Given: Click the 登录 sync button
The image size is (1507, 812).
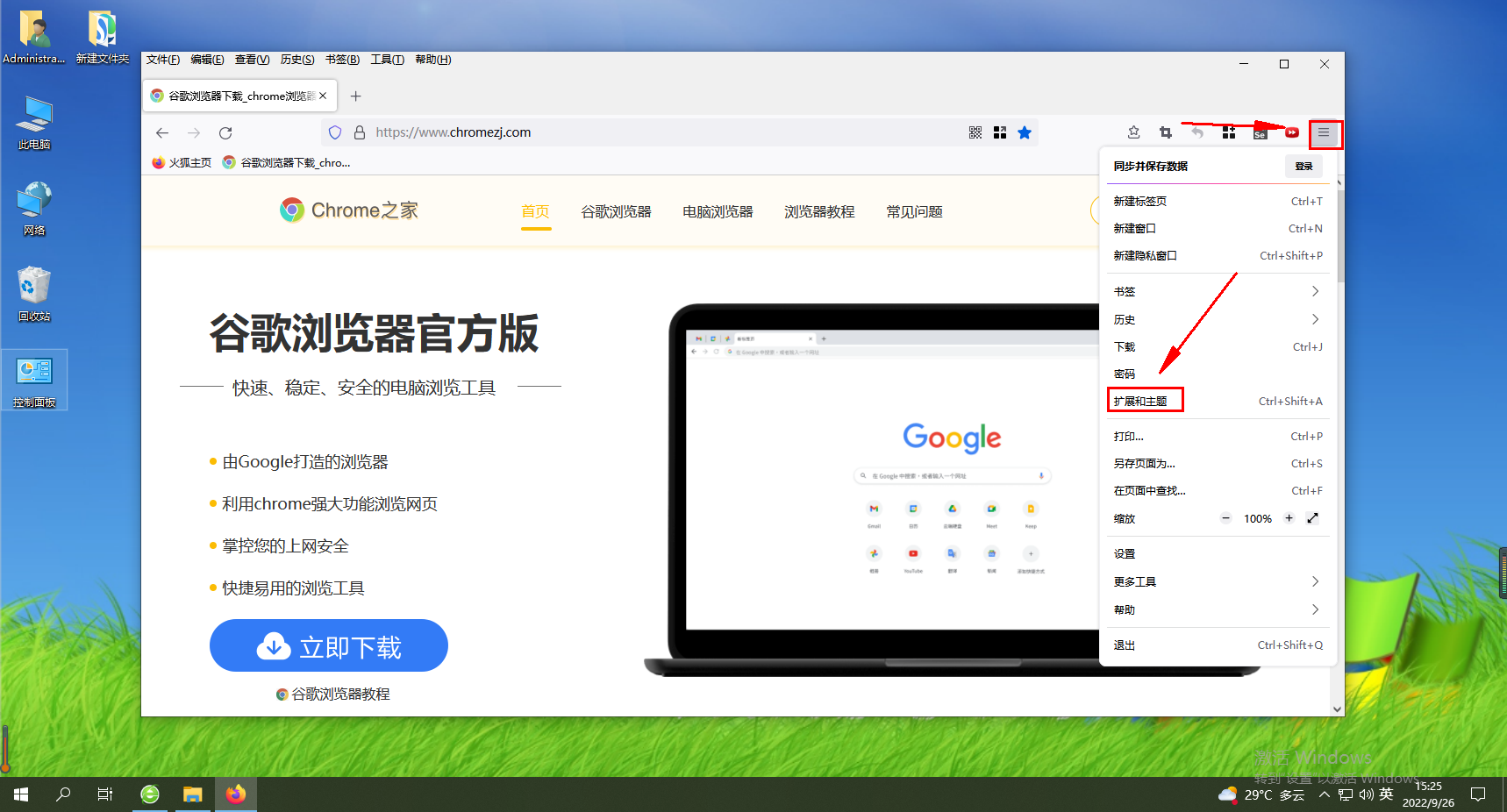Looking at the screenshot, I should [x=1303, y=166].
